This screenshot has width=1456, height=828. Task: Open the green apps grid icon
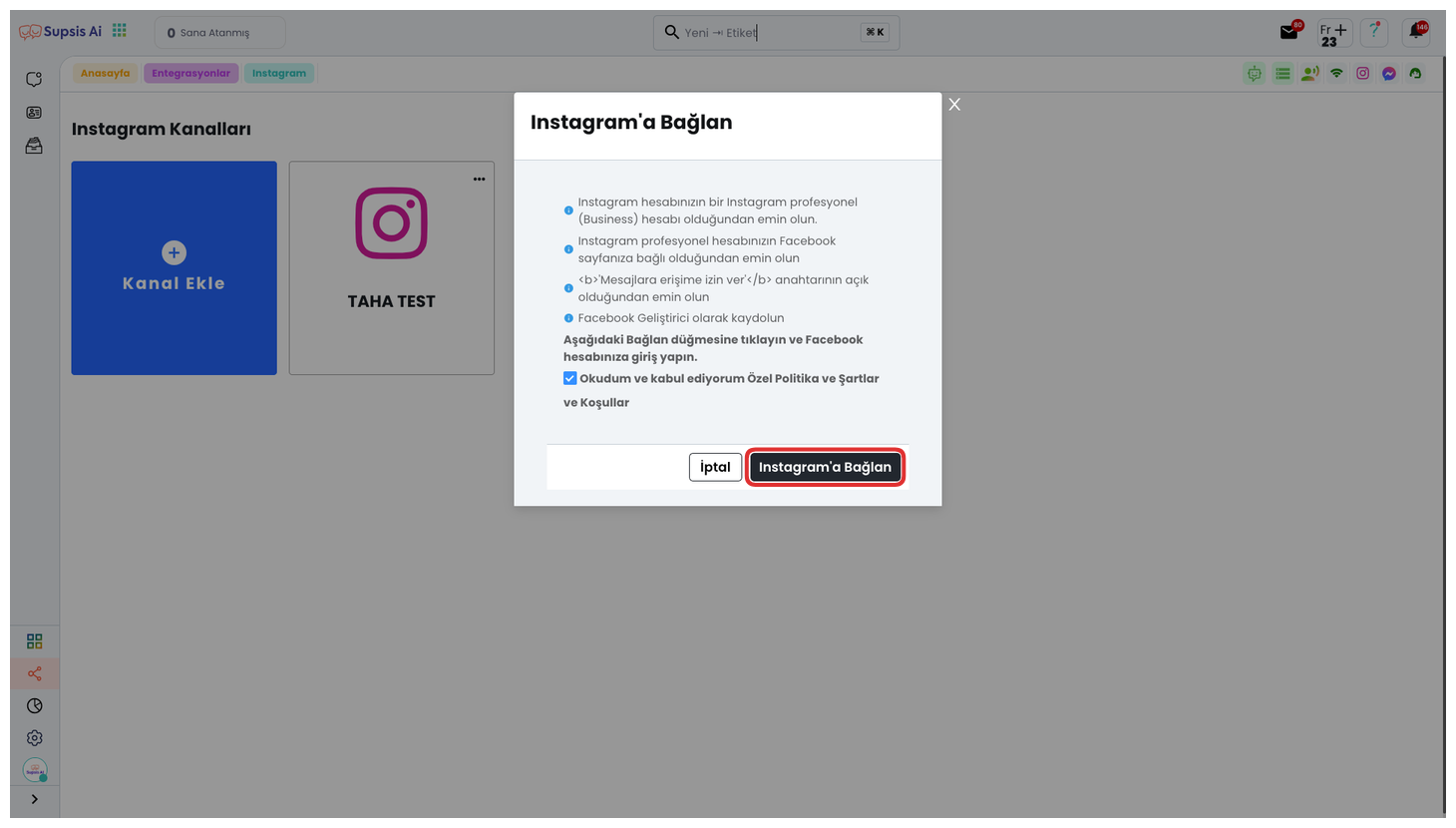pos(120,31)
